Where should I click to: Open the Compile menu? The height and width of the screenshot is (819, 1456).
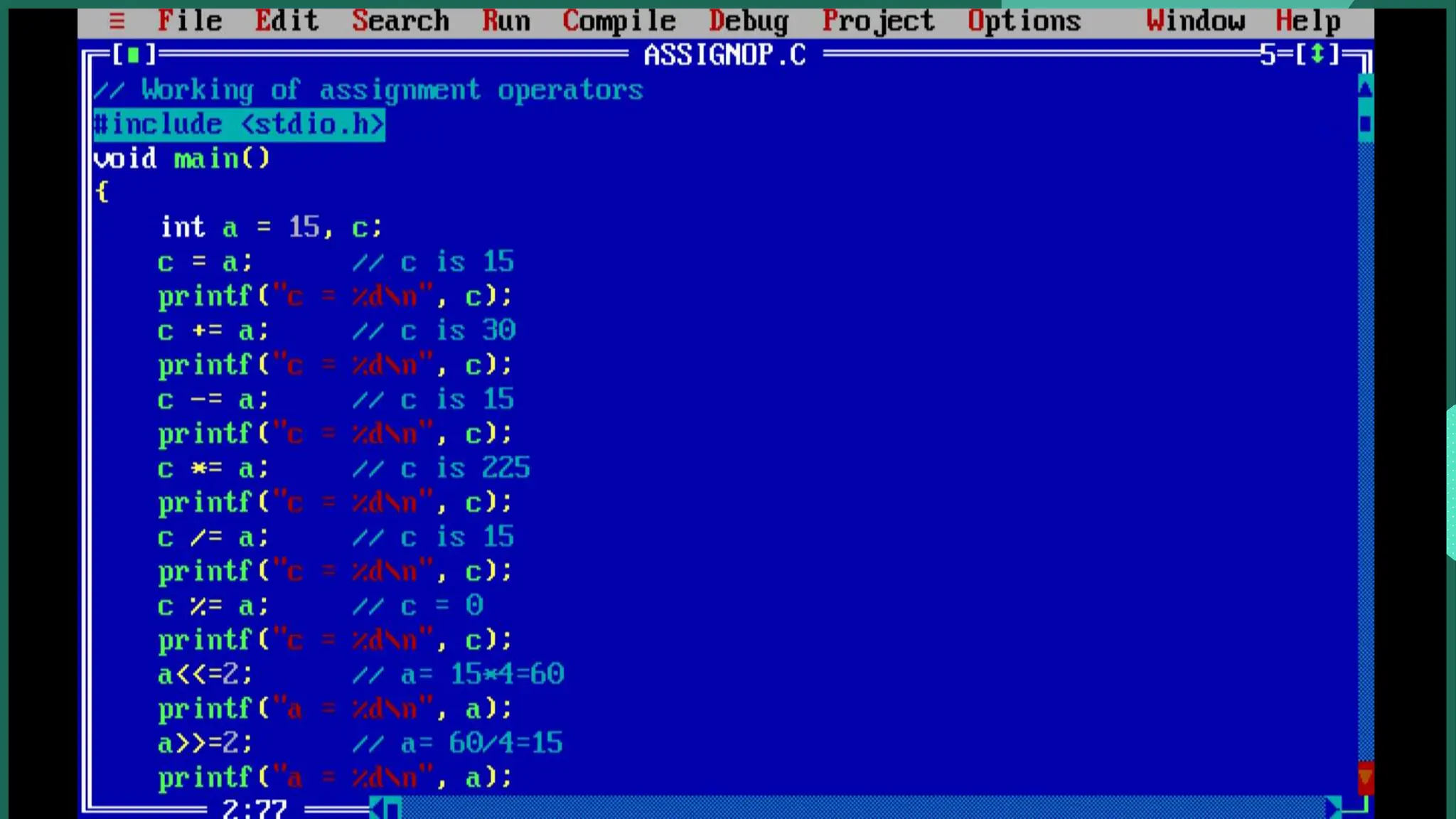point(619,21)
